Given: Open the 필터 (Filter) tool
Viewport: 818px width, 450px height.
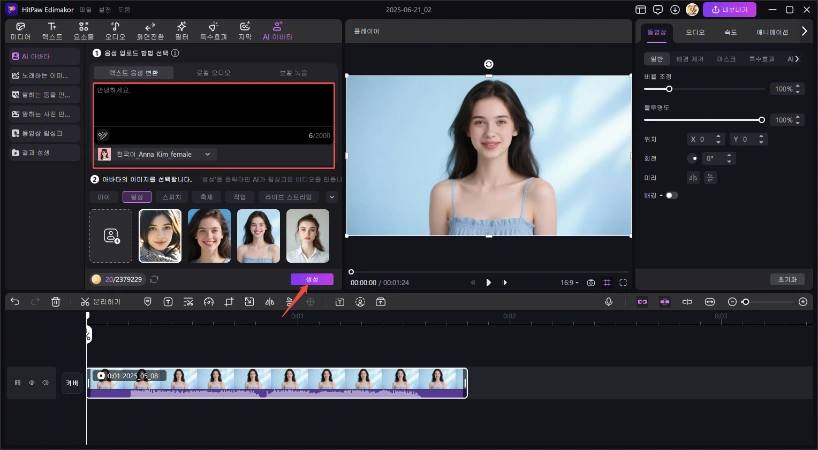Looking at the screenshot, I should [182, 31].
